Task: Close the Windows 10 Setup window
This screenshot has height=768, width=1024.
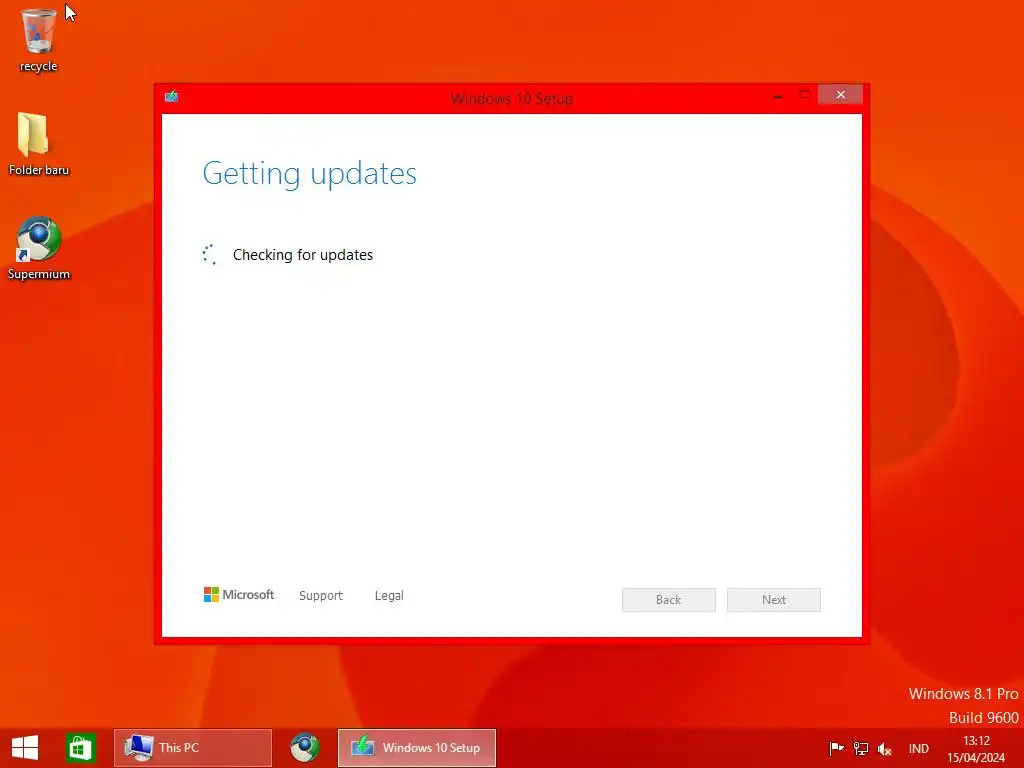Action: click(840, 95)
